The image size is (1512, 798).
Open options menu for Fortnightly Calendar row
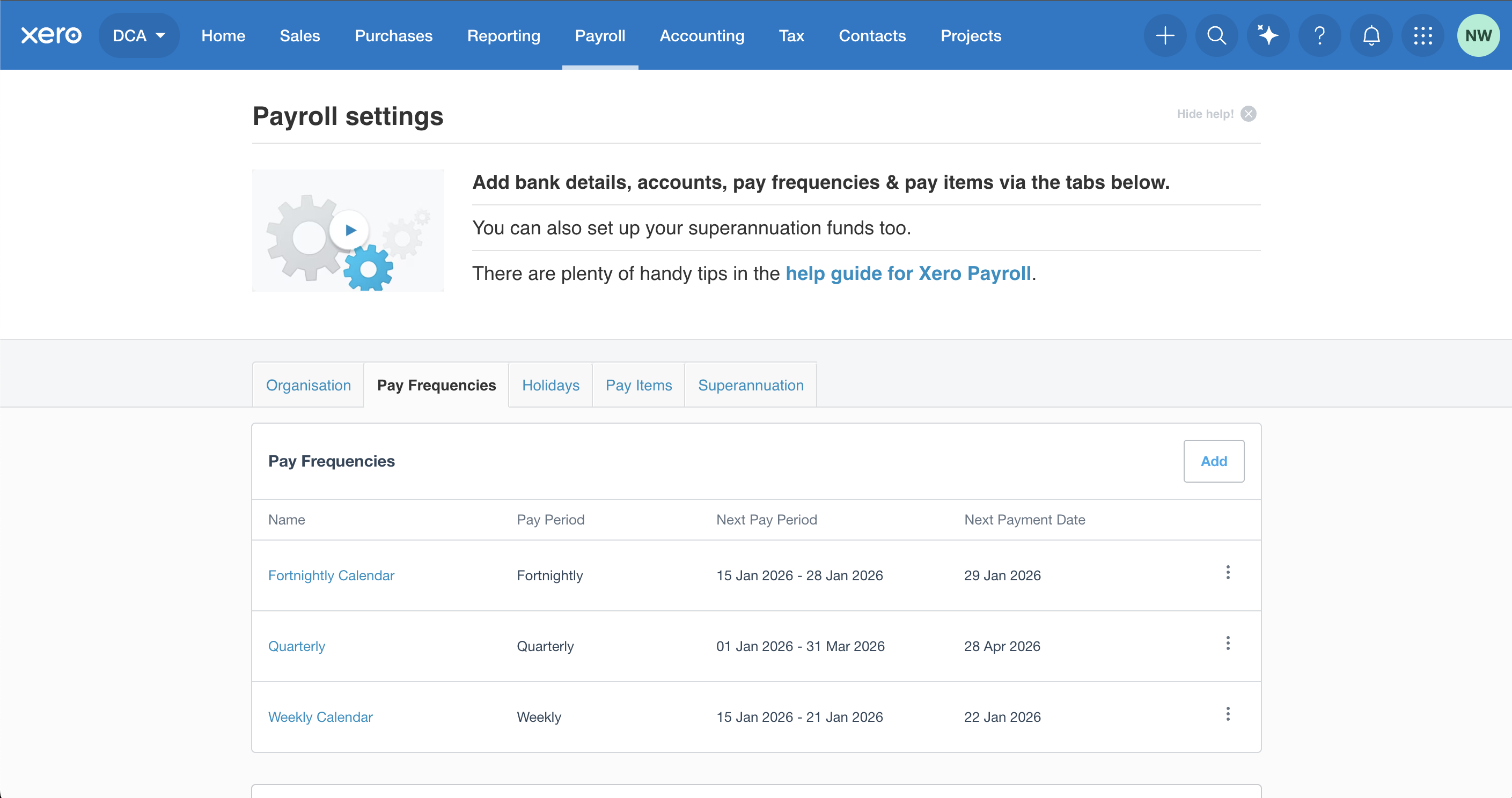click(x=1227, y=573)
